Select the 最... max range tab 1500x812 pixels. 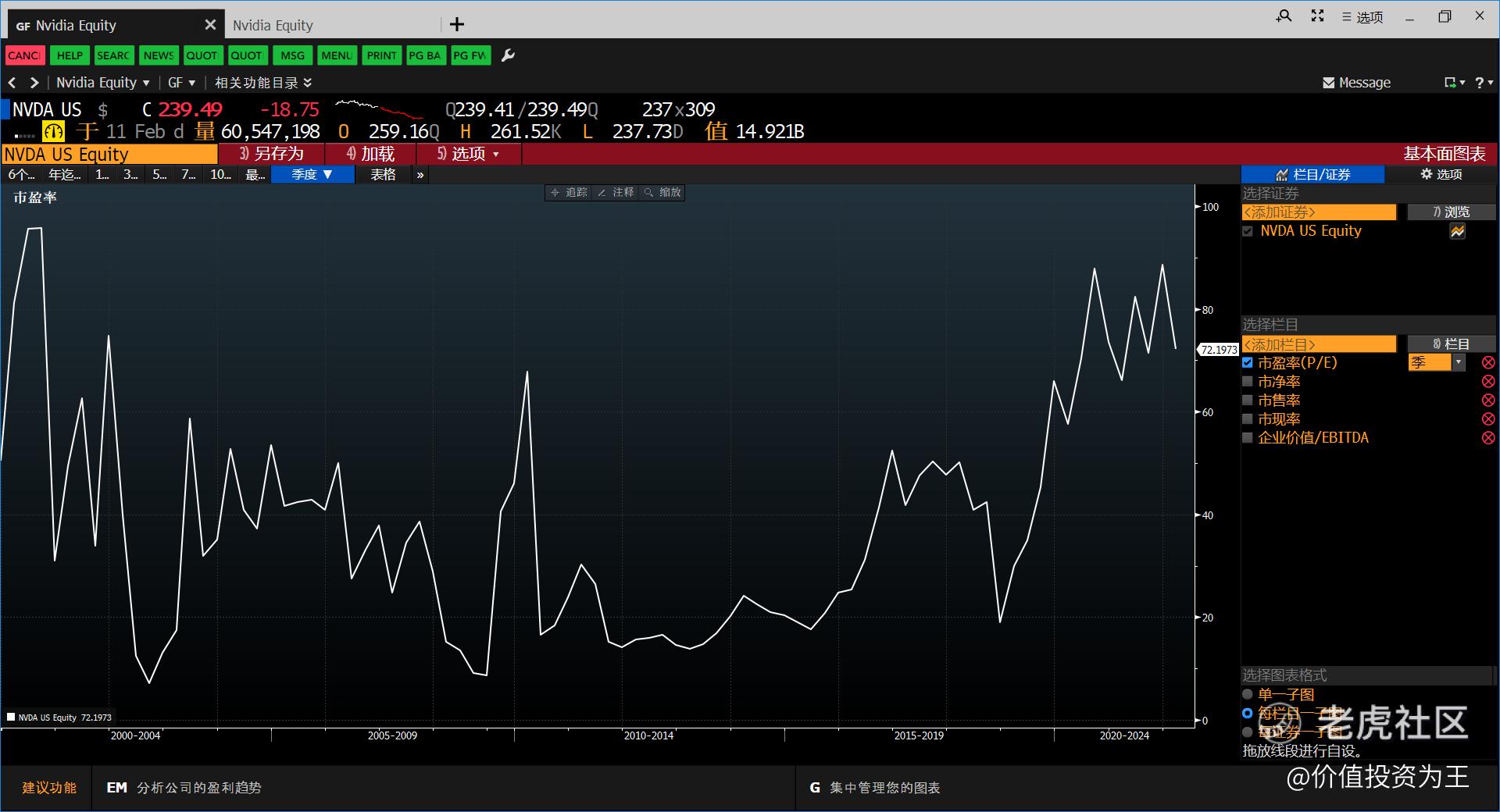(255, 175)
